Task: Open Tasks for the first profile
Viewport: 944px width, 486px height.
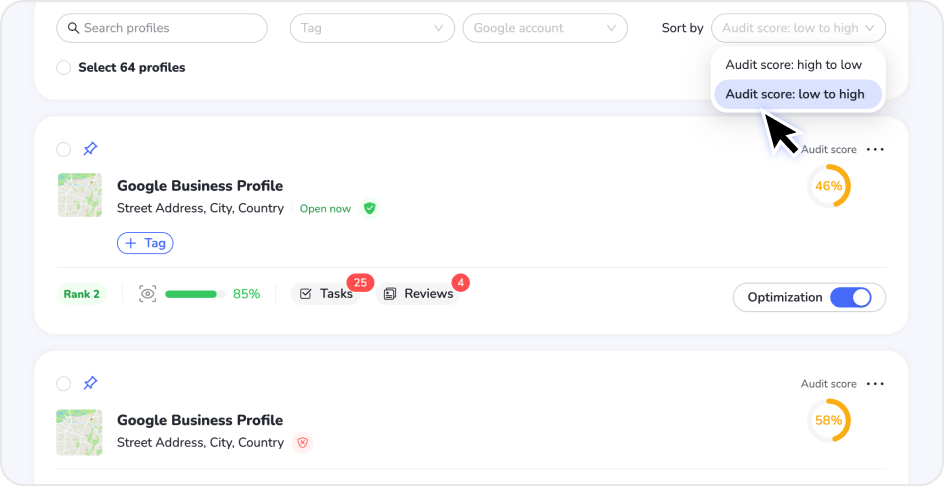Action: (326, 294)
